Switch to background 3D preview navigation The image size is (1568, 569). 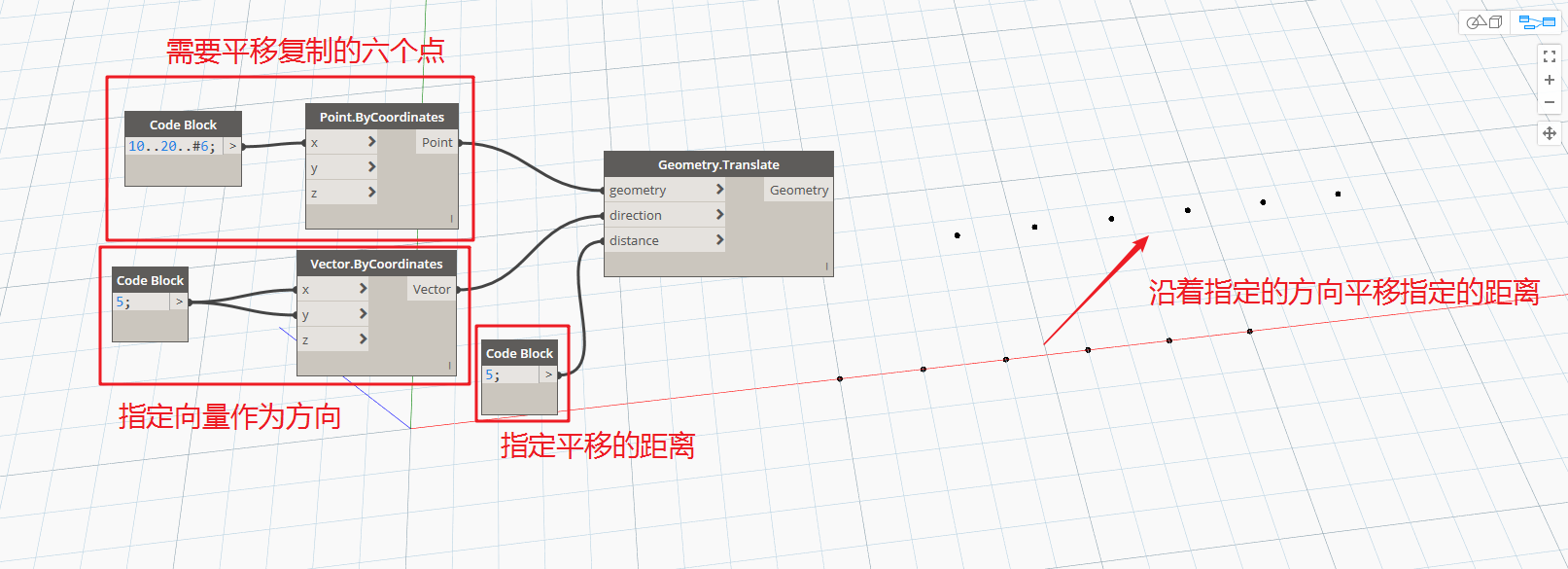(1484, 21)
